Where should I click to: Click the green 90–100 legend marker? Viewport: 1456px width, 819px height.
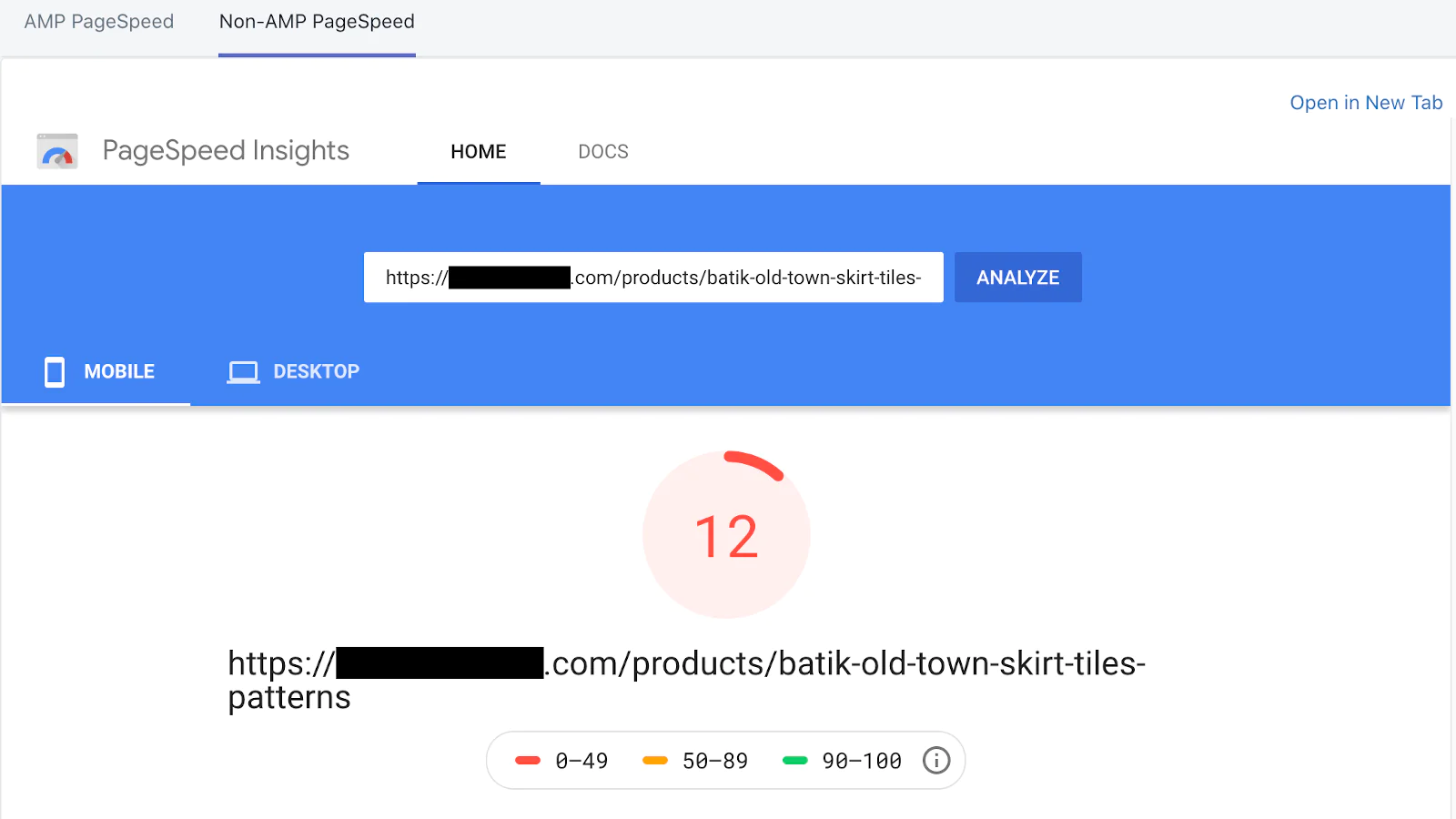[x=795, y=761]
